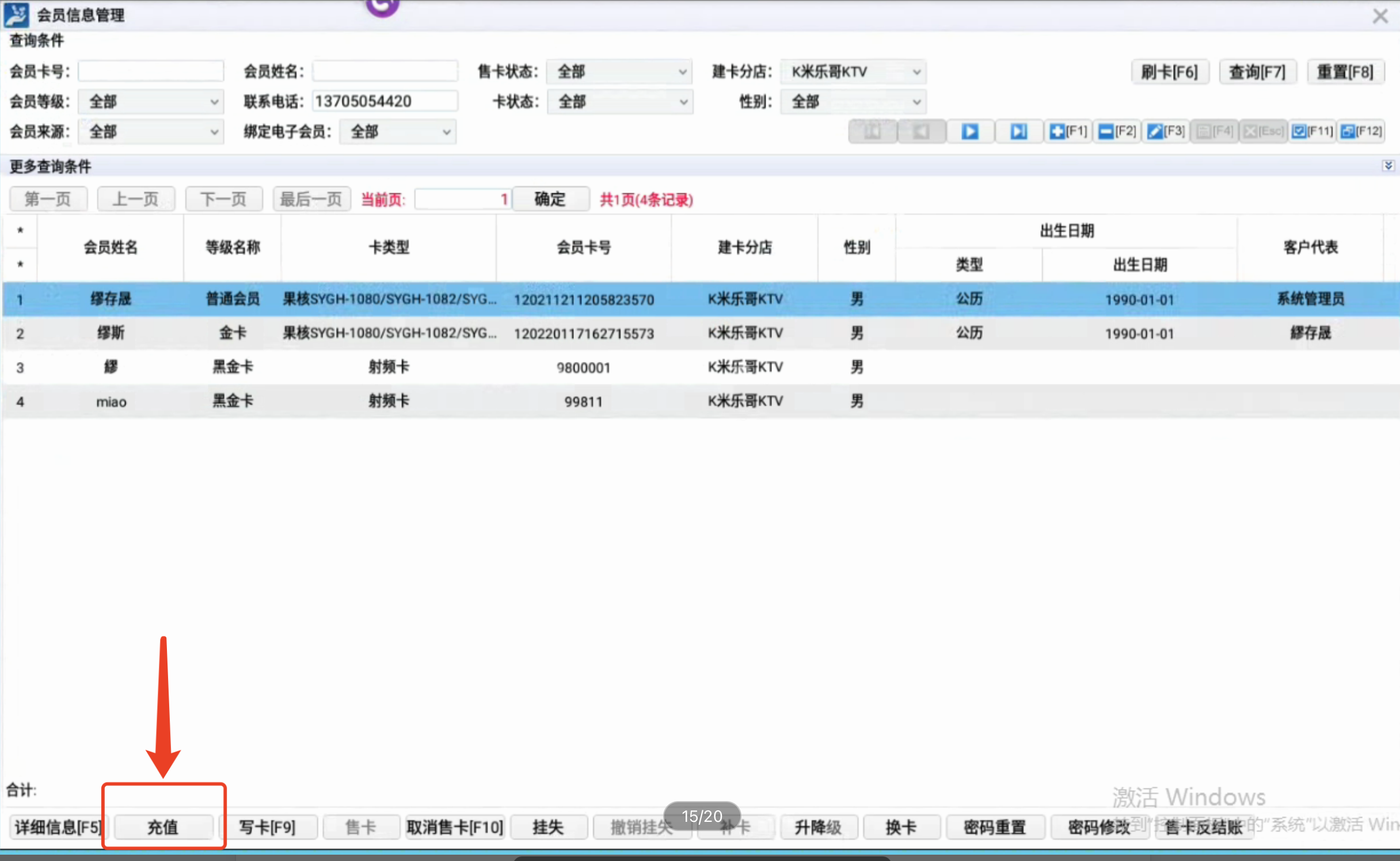The image size is (1400, 861).
Task: Close the 会员信息管理 window
Action: pos(1380,16)
